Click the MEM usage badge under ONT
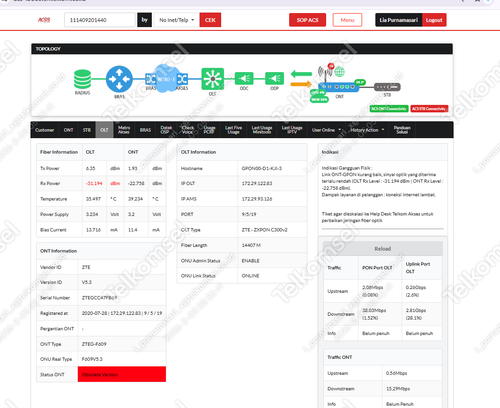 pyautogui.click(x=319, y=99)
